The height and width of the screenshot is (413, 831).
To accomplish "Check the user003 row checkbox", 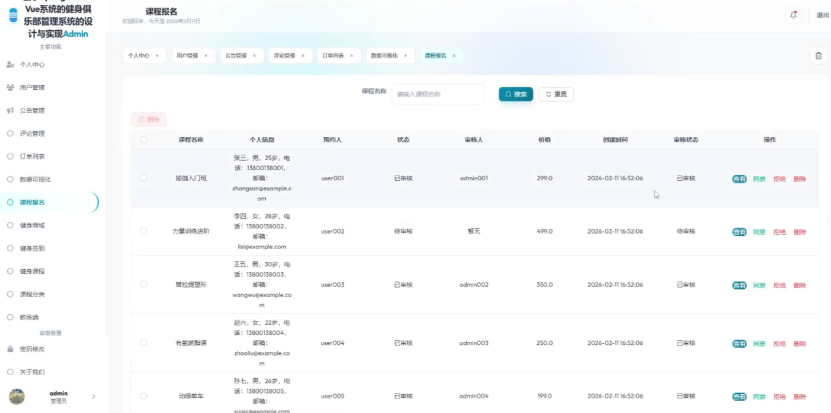I will coord(144,285).
